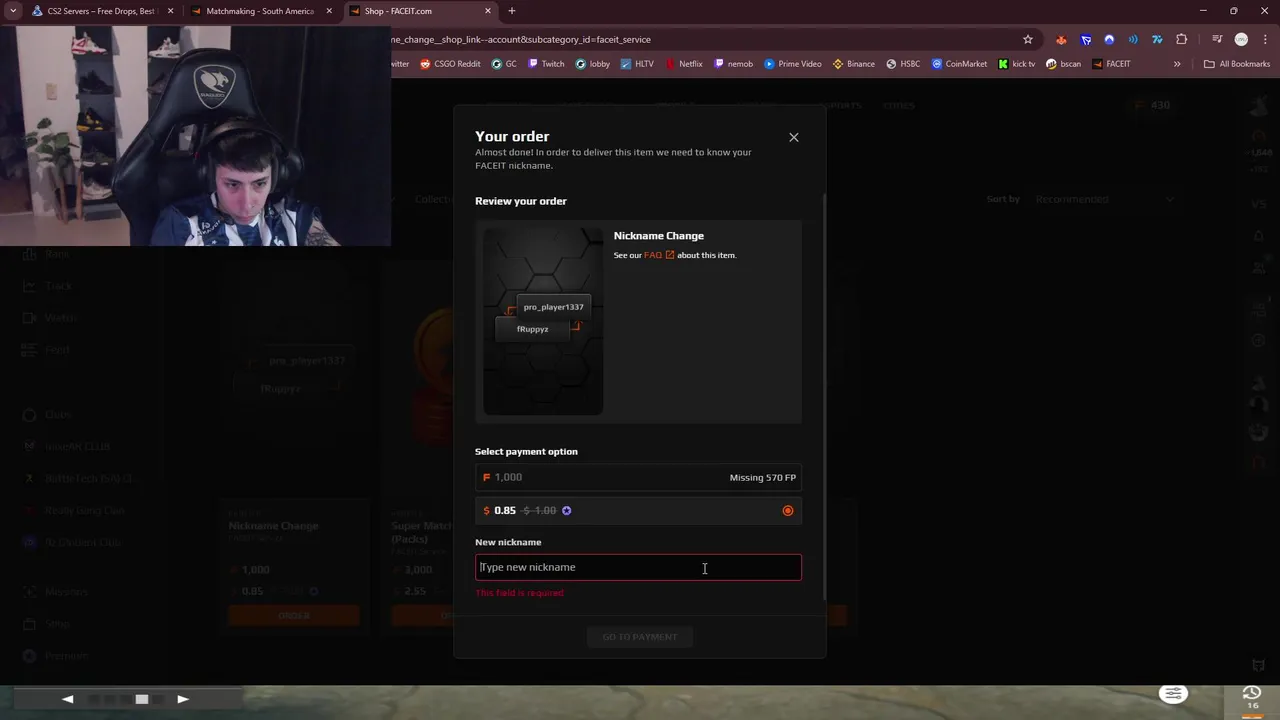Open the media control toolbar icon
1280x720 pixels.
tap(1217, 40)
